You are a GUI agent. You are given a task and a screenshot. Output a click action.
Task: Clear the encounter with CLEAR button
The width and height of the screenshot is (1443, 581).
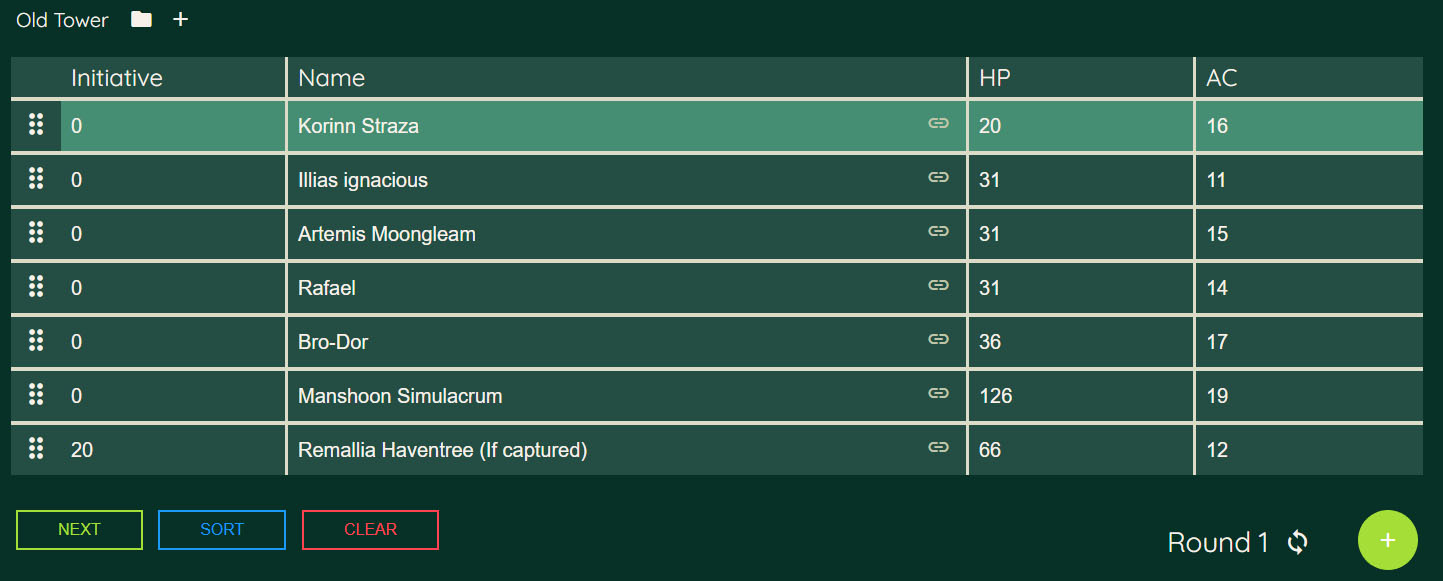pyautogui.click(x=370, y=530)
